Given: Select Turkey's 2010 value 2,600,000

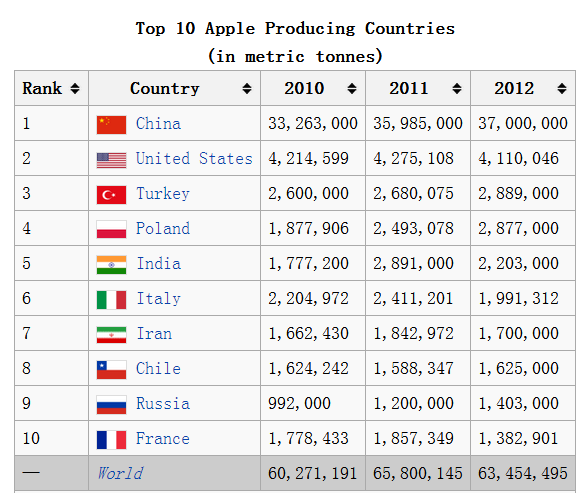Looking at the screenshot, I should [308, 194].
